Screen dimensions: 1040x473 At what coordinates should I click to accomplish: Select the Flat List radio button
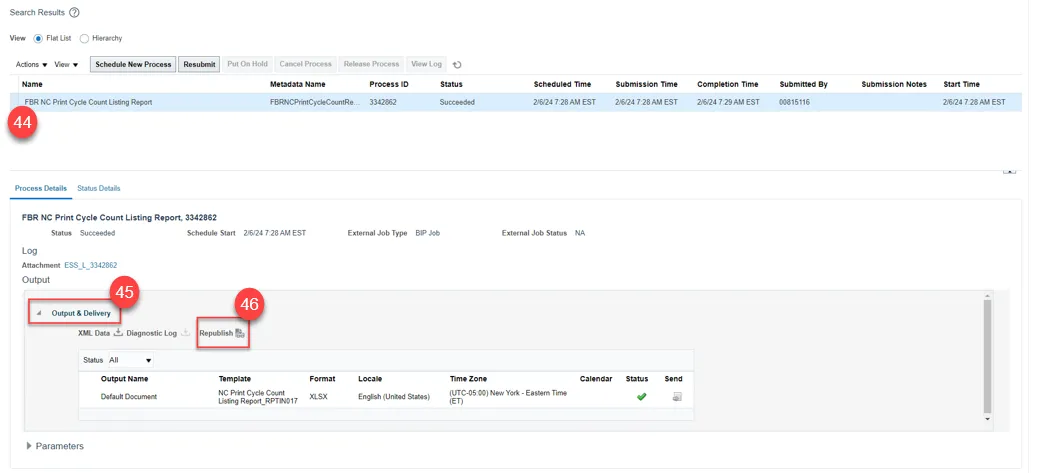pyautogui.click(x=39, y=38)
